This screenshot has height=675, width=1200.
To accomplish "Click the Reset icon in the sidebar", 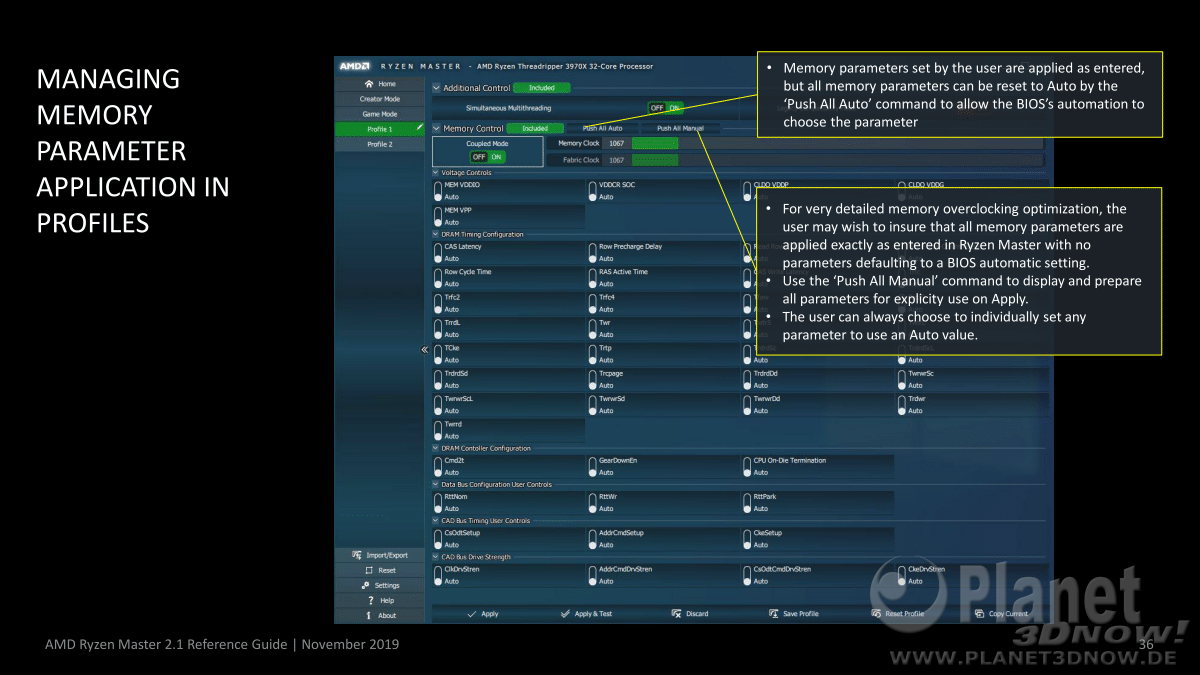I will [369, 570].
